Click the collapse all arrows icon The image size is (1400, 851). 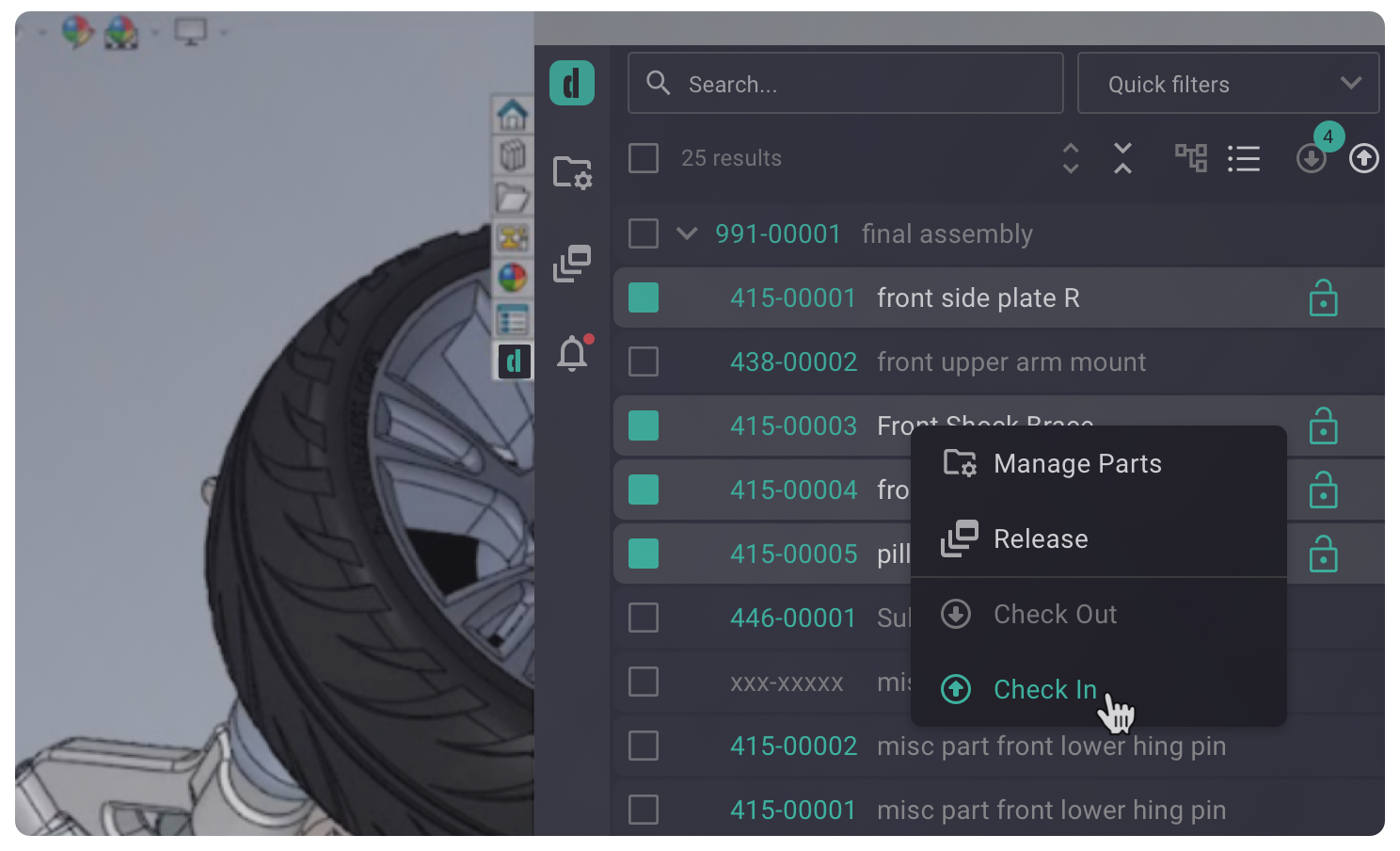pos(1122,158)
